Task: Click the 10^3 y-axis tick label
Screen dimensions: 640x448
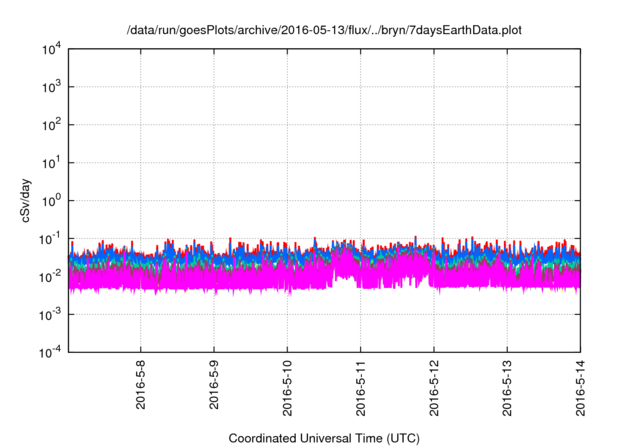Action: coord(51,87)
